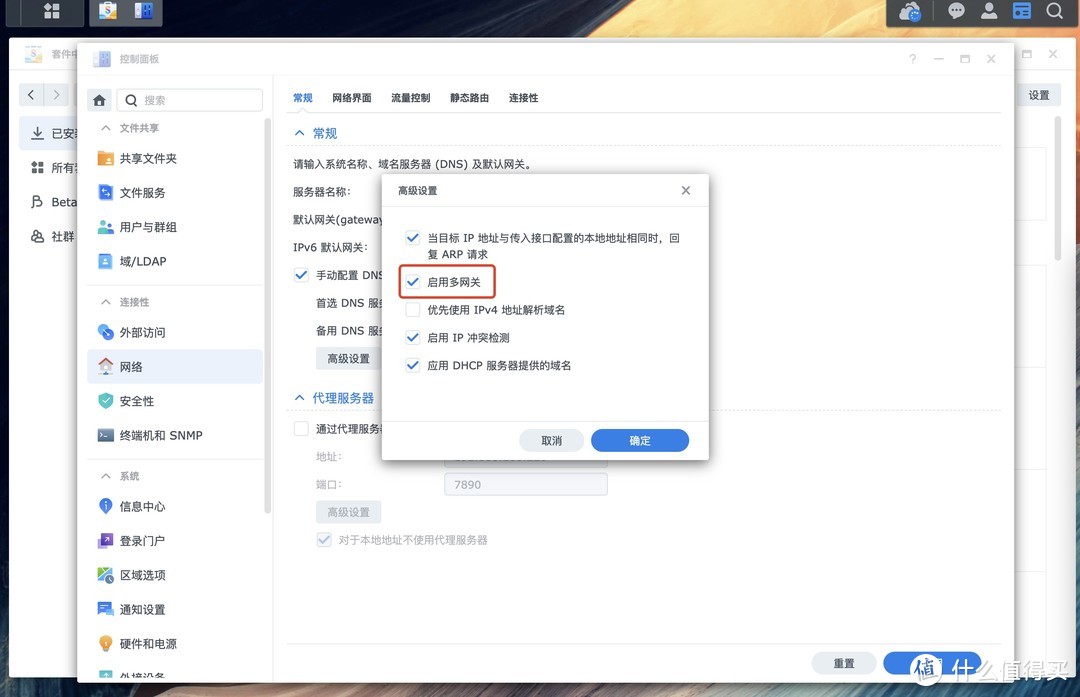
Task: Click 确定 to confirm advanced settings
Action: coord(639,440)
